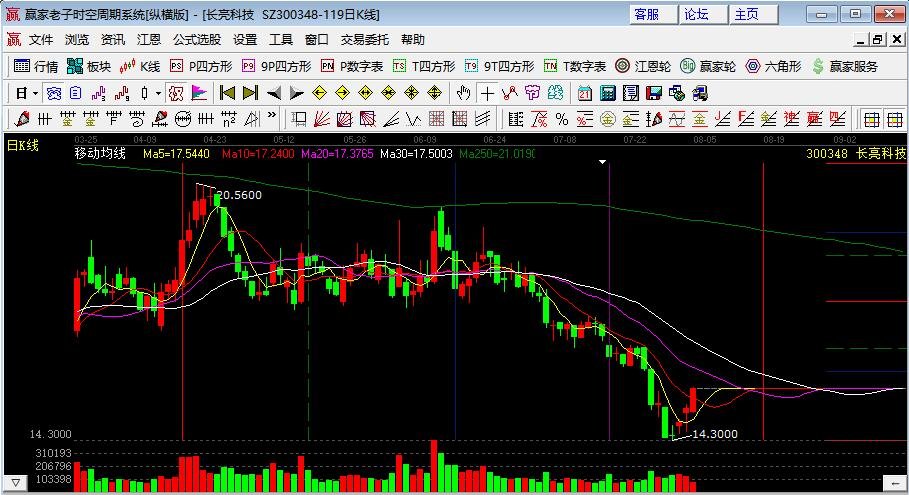Image resolution: width=909 pixels, height=495 pixels.
Task: Click the 移动均线 indicator label
Action: [x=100, y=153]
